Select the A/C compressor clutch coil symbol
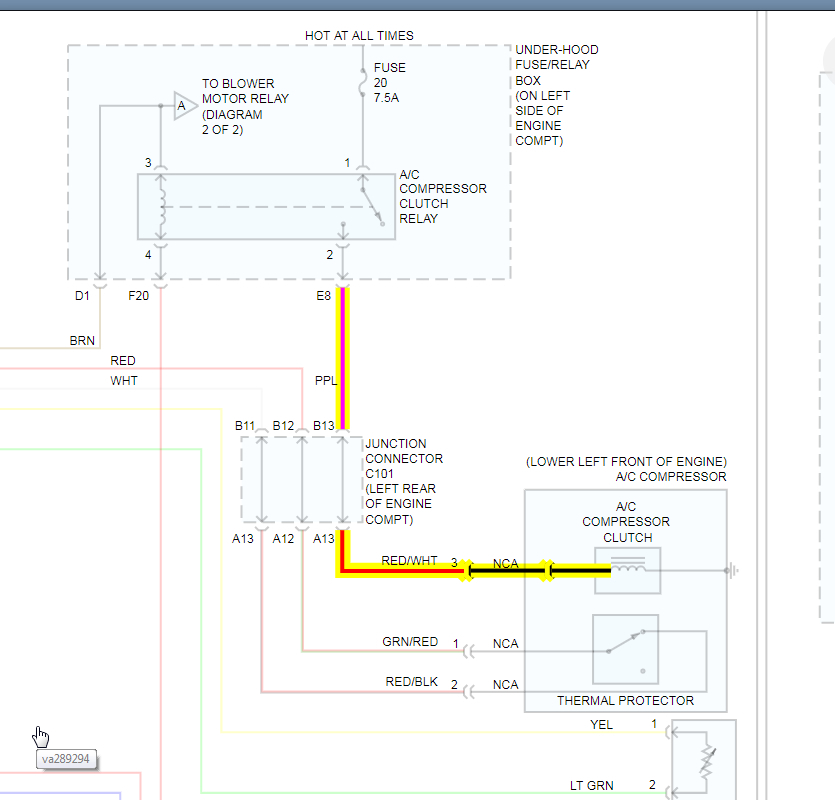The image size is (835, 800). tap(627, 570)
